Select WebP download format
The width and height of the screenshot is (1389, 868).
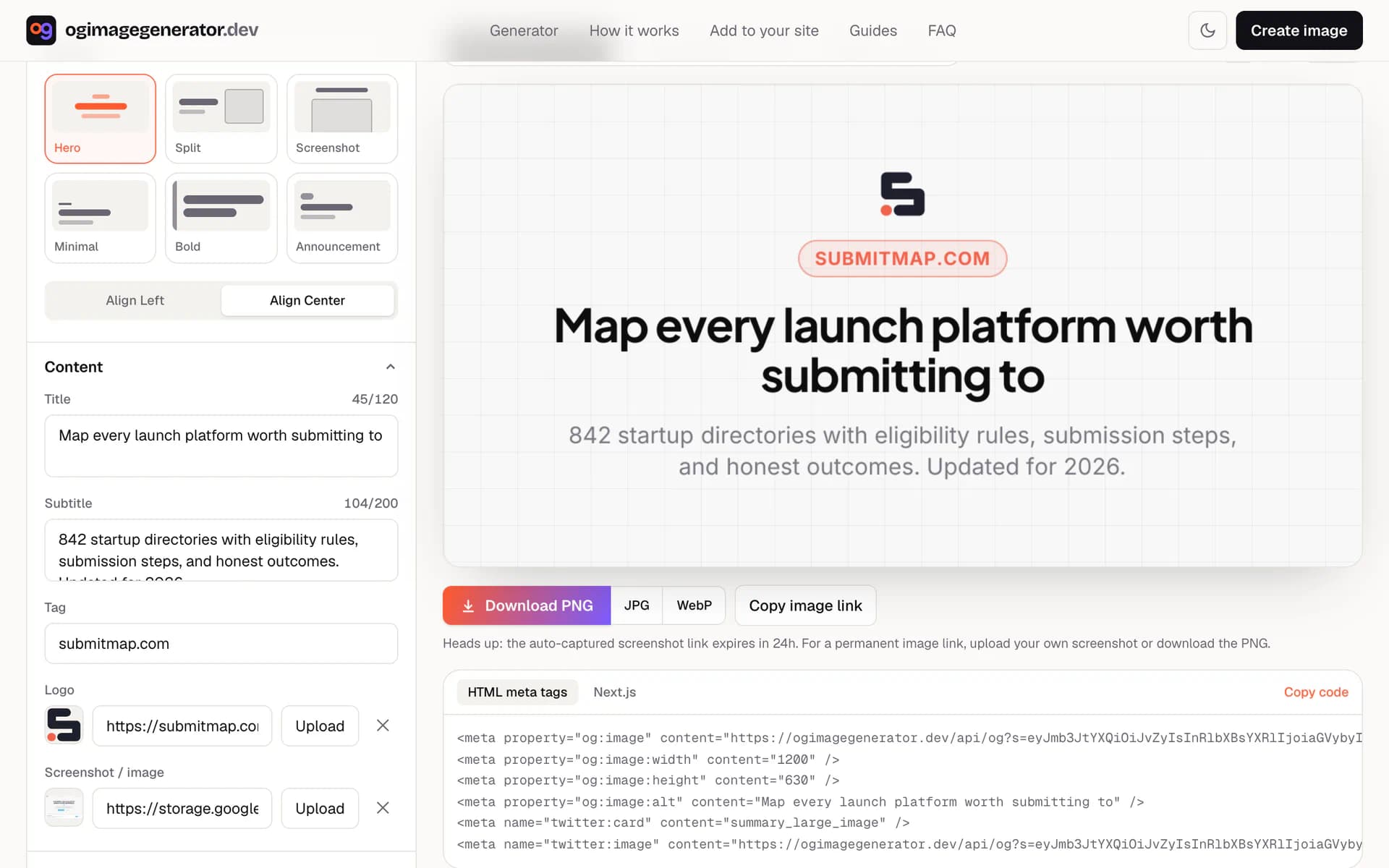pos(694,605)
